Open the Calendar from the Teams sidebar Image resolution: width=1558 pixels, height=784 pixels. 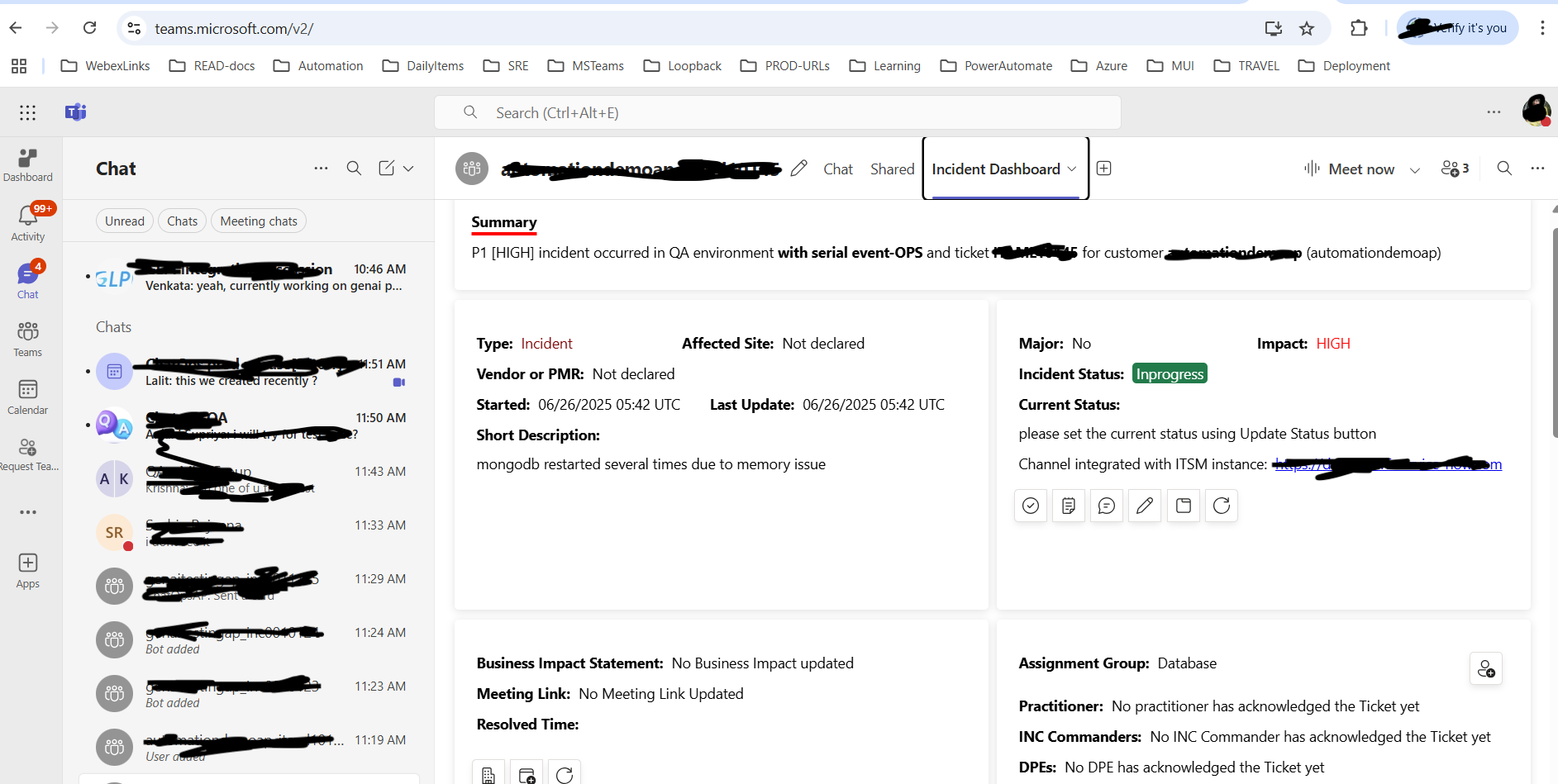pyautogui.click(x=27, y=397)
